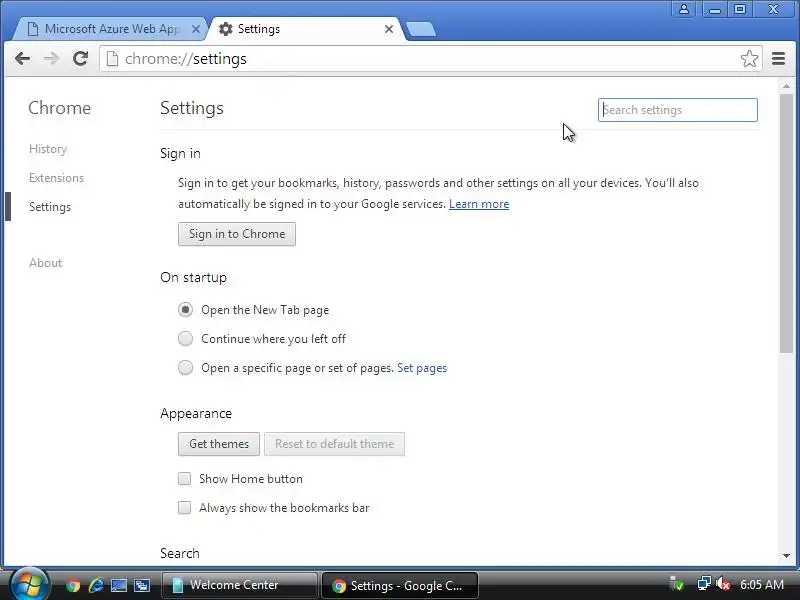Click Reset to default theme button
This screenshot has height=600, width=800.
pos(334,444)
